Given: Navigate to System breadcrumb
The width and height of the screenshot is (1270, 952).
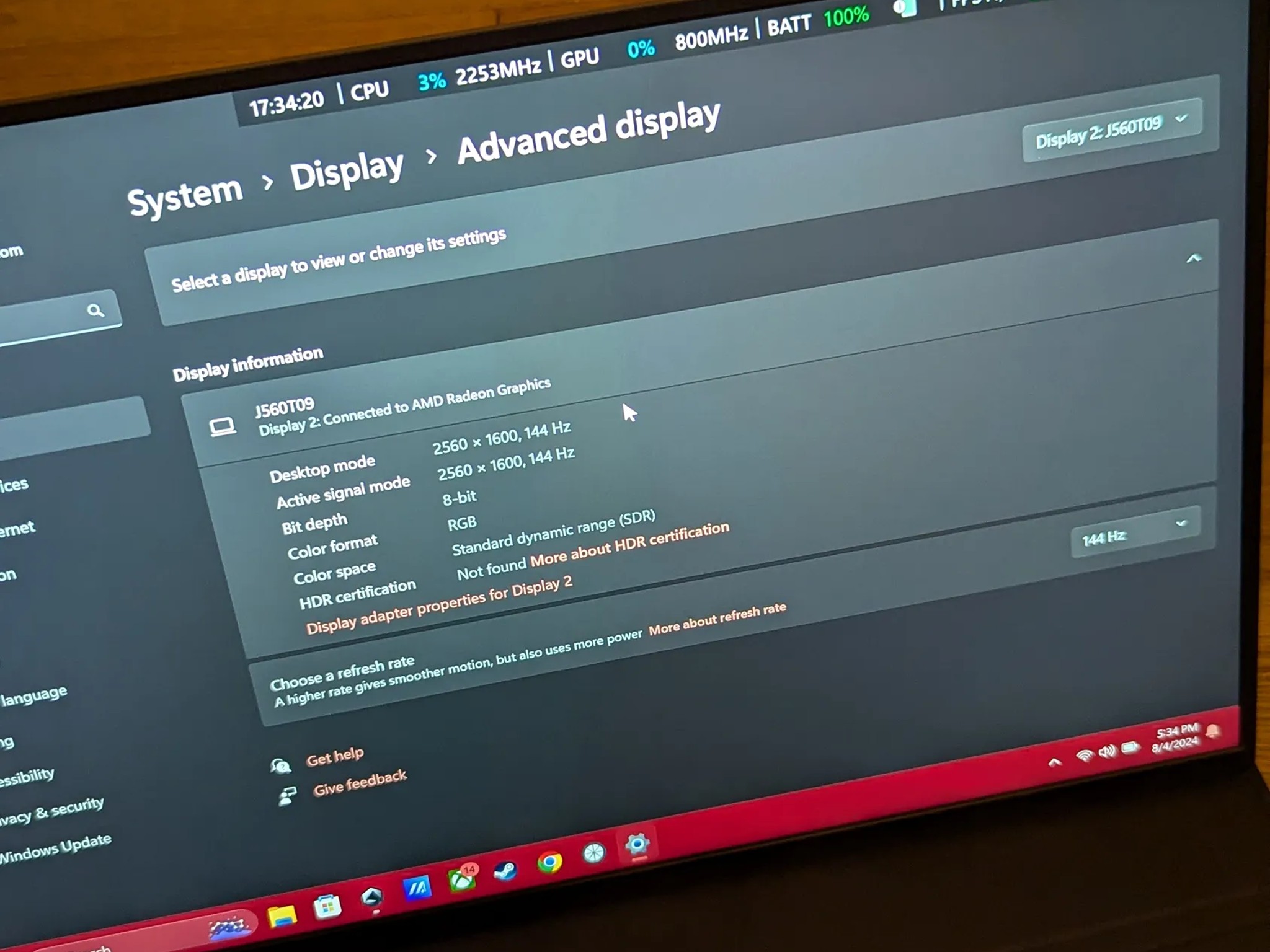Looking at the screenshot, I should pos(185,196).
